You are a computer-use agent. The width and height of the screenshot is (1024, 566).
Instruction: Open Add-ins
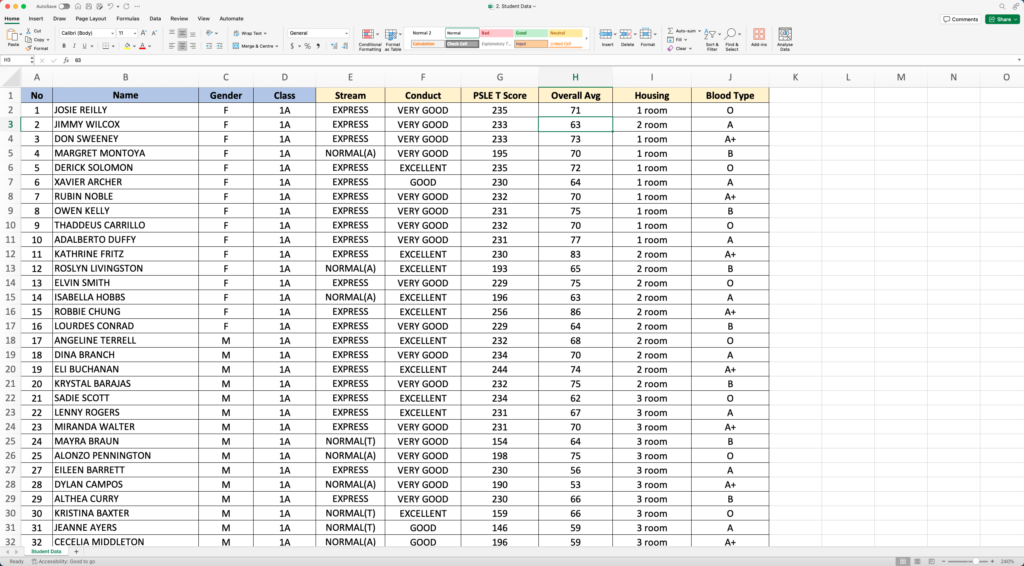759,38
